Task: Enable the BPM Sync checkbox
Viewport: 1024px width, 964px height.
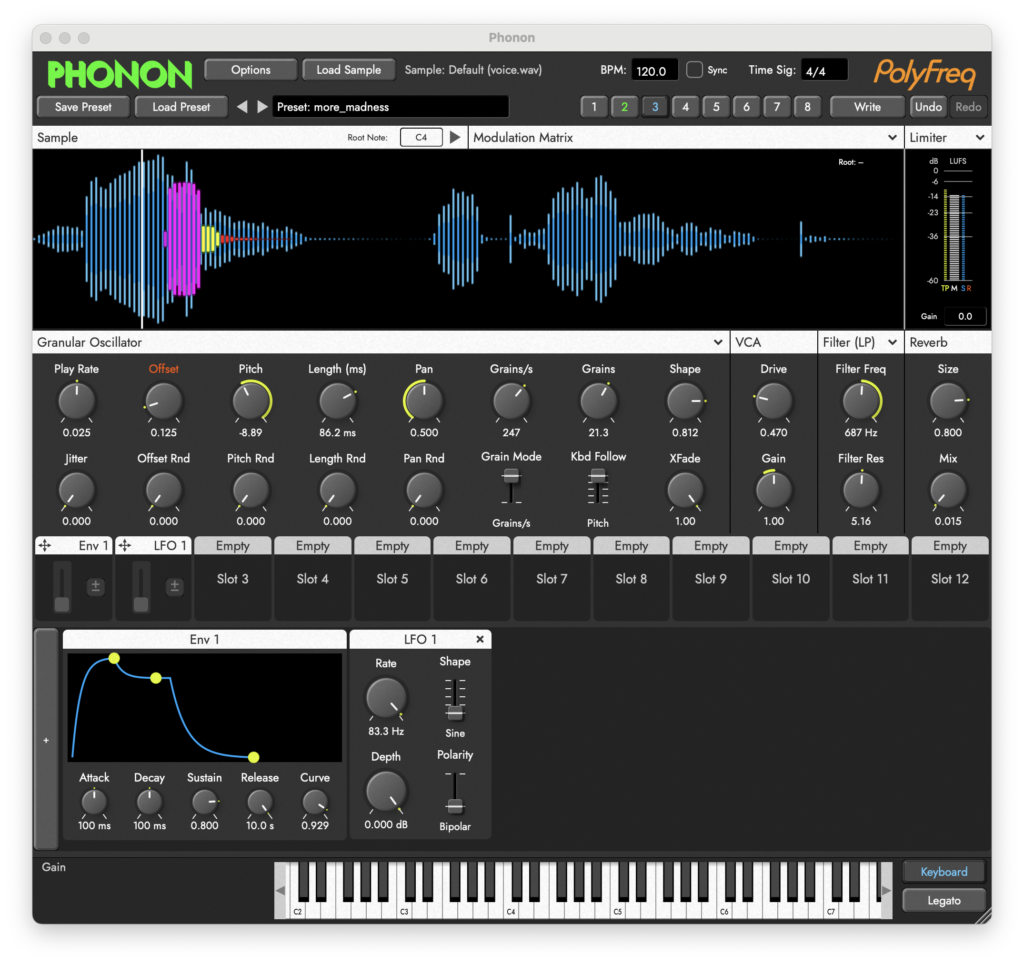Action: tap(695, 69)
